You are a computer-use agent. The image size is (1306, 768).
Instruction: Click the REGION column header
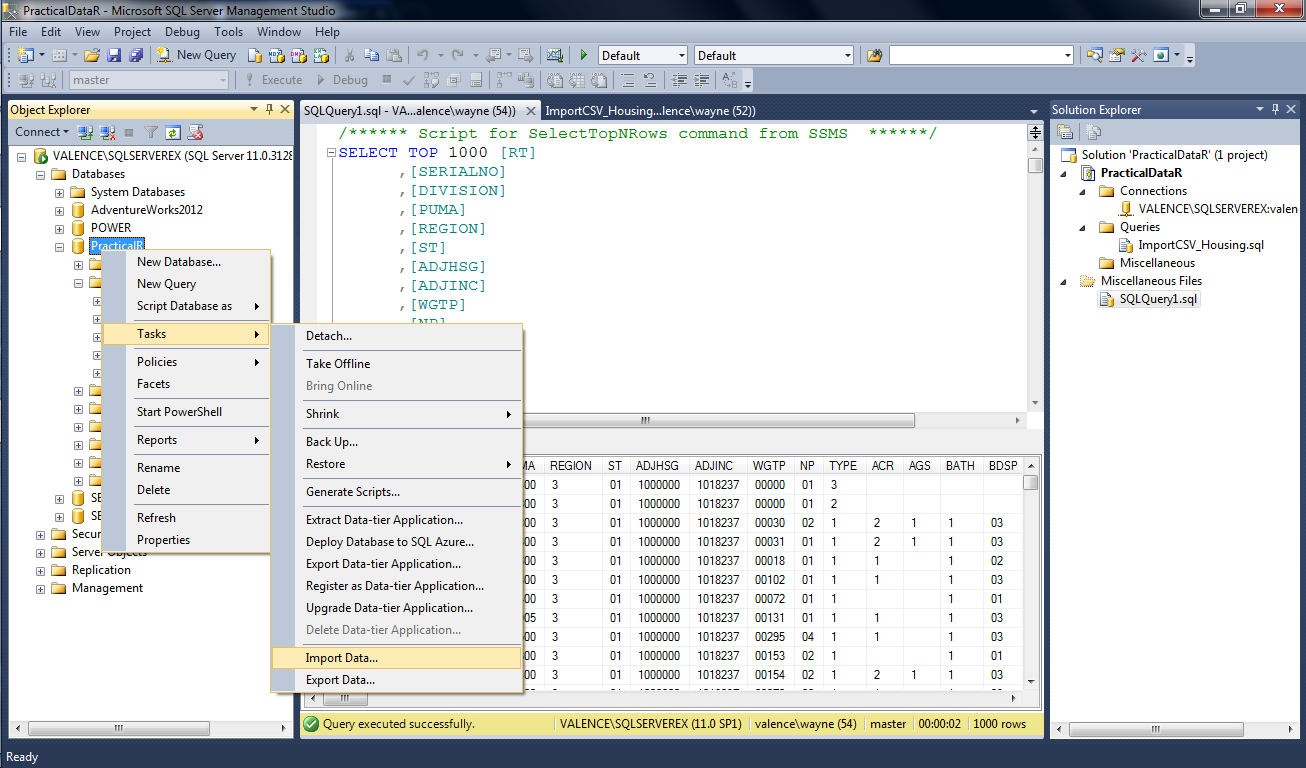pos(571,466)
